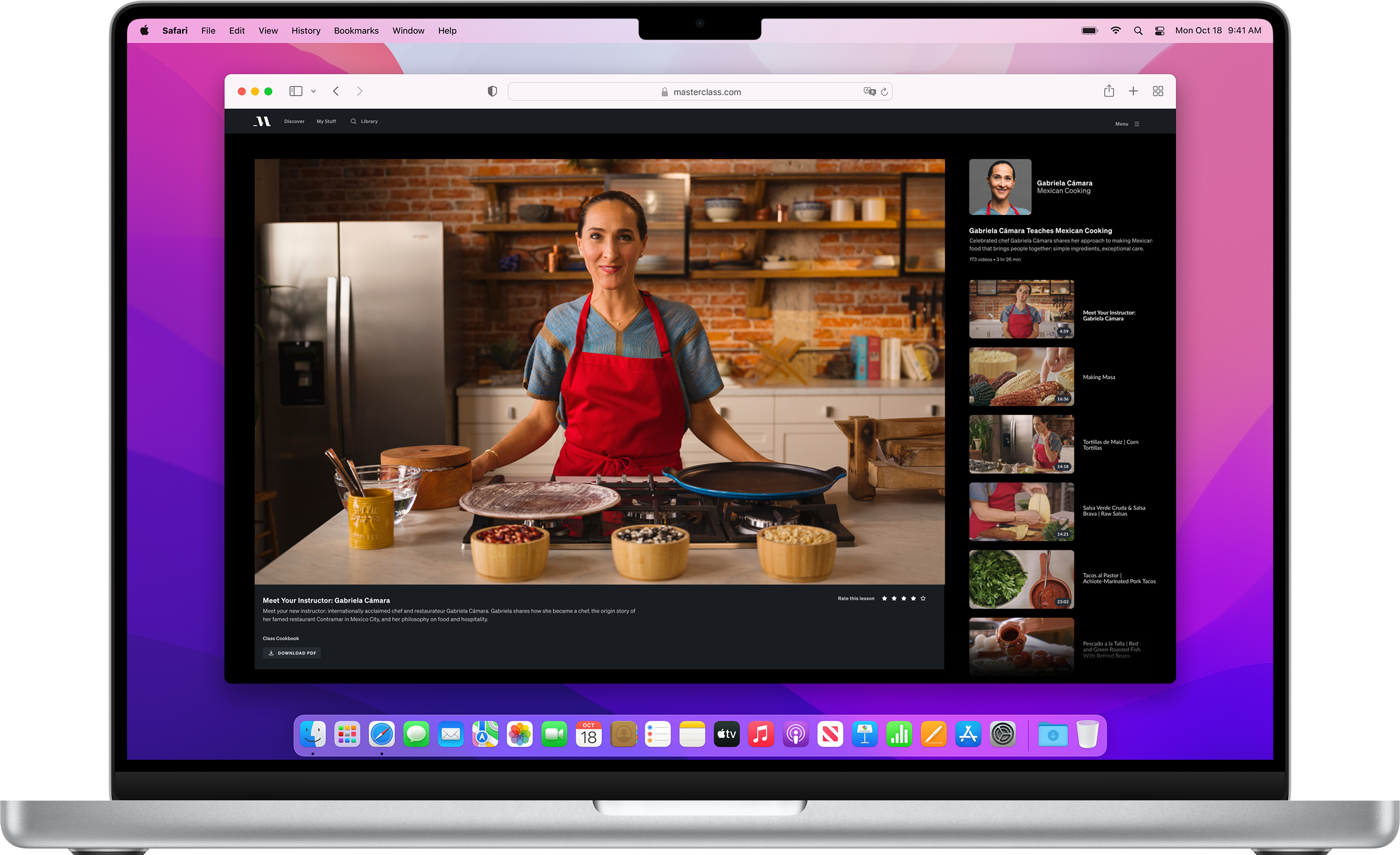This screenshot has height=855, width=1400.
Task: Play Tortillas de Maíz lesson thumbnail
Action: [1022, 444]
